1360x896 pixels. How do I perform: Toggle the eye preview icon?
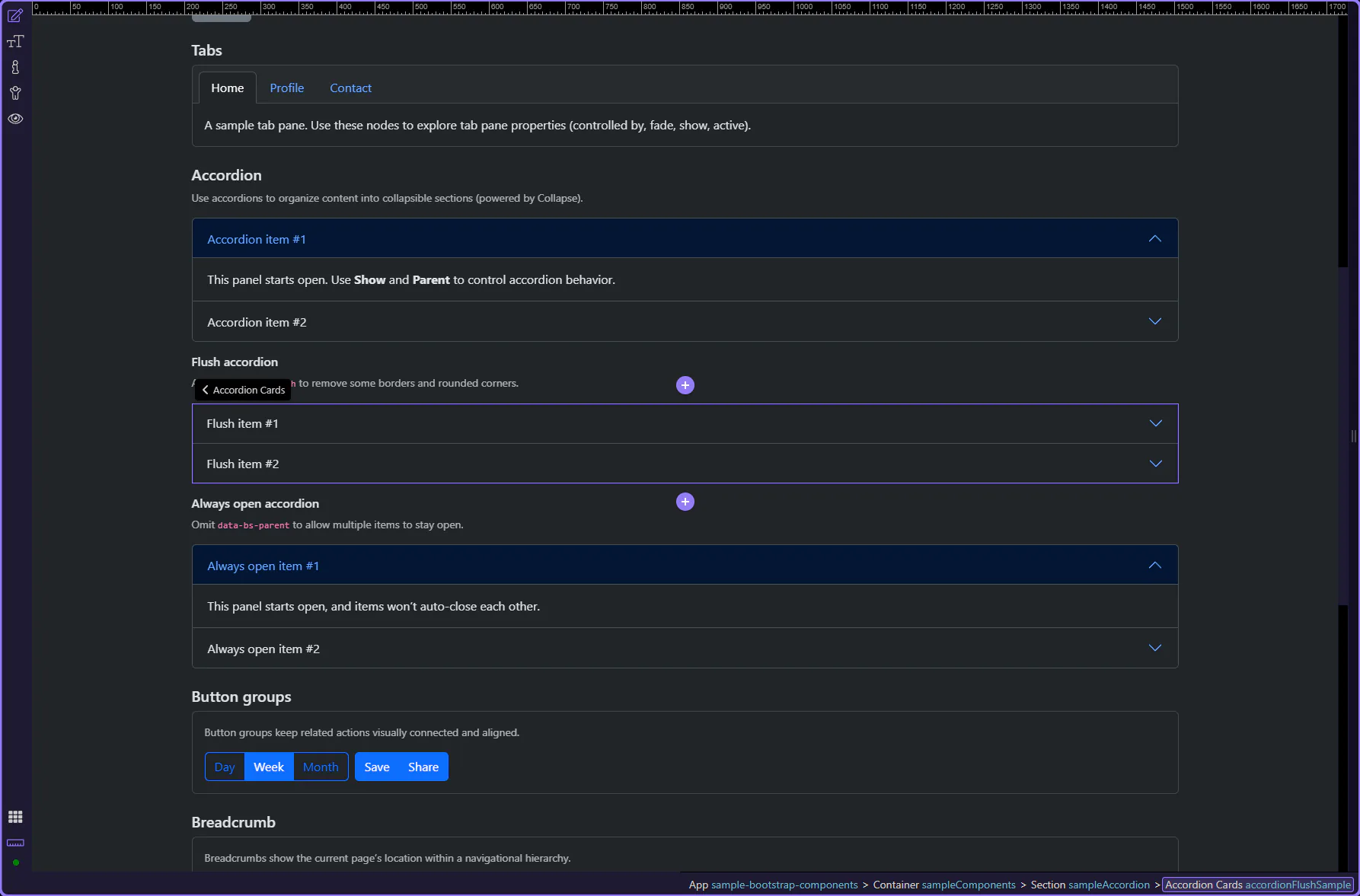click(x=15, y=119)
